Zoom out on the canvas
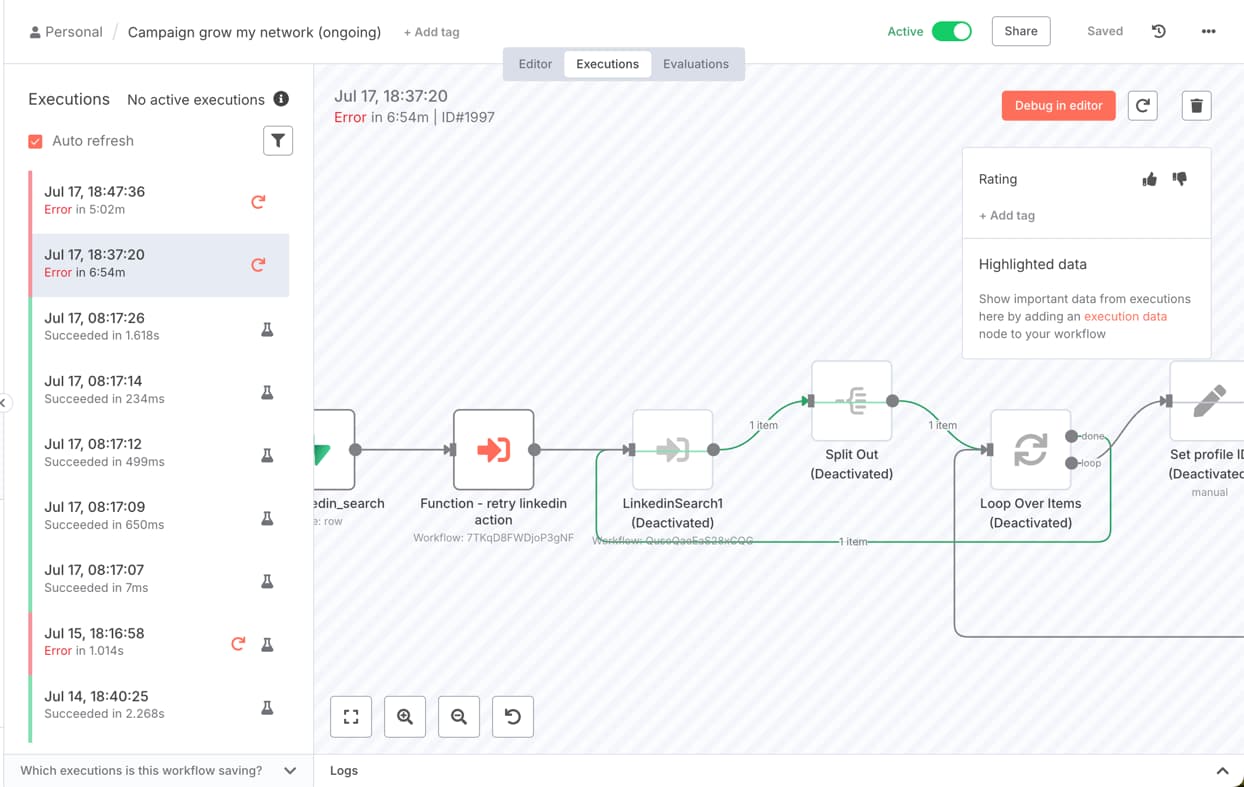 click(x=459, y=717)
